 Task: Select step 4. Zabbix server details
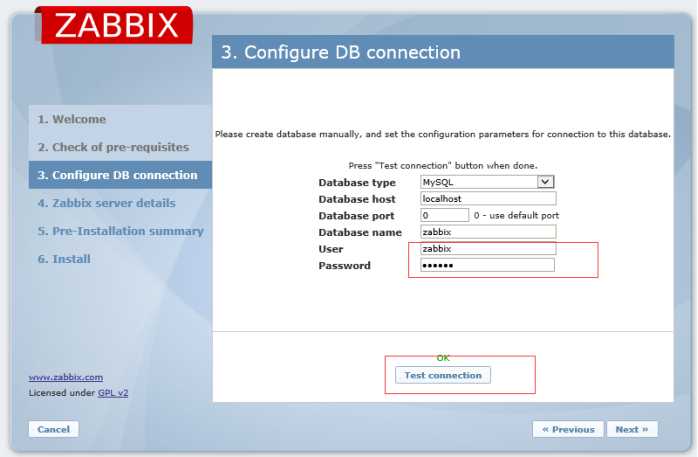[x=106, y=203]
